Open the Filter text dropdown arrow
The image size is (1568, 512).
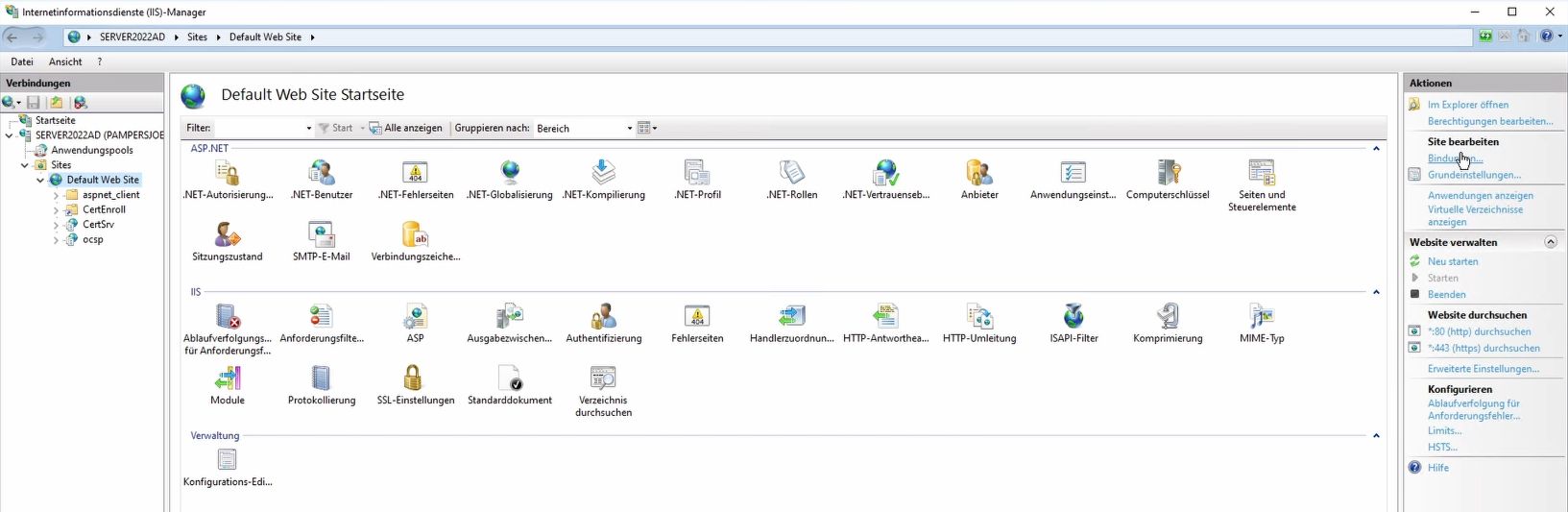pyautogui.click(x=308, y=128)
